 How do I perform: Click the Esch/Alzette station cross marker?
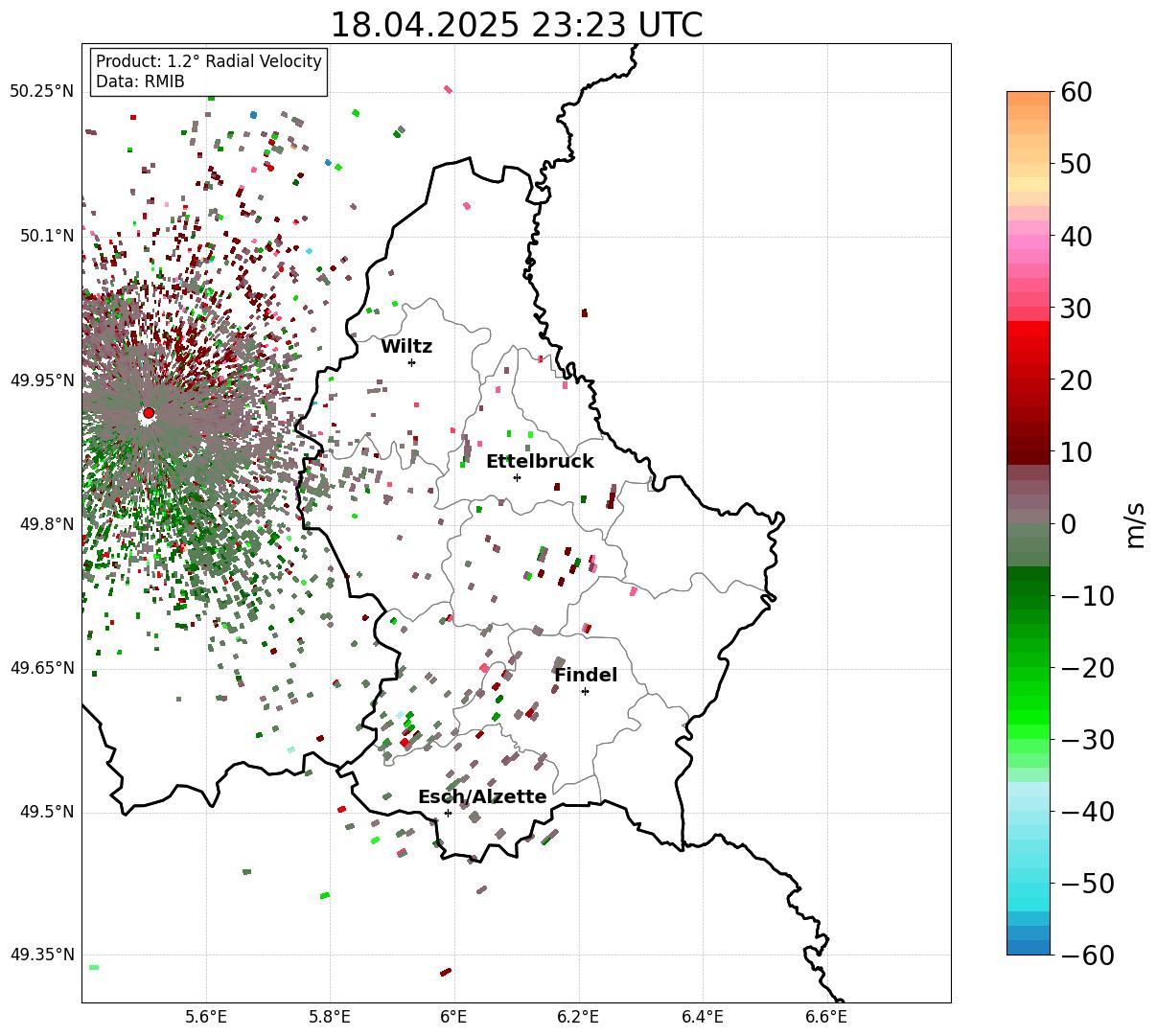tap(448, 813)
